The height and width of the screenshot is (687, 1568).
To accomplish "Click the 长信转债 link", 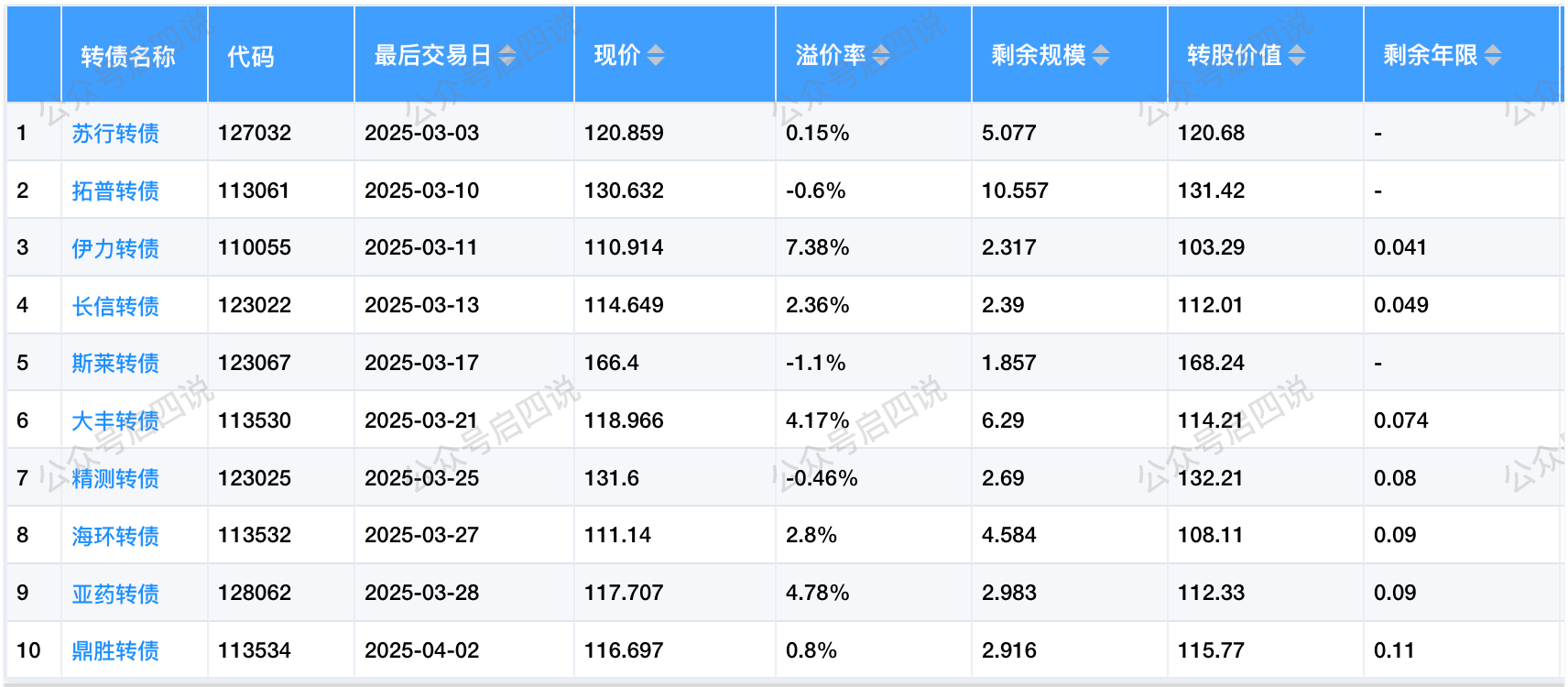I will (x=115, y=306).
